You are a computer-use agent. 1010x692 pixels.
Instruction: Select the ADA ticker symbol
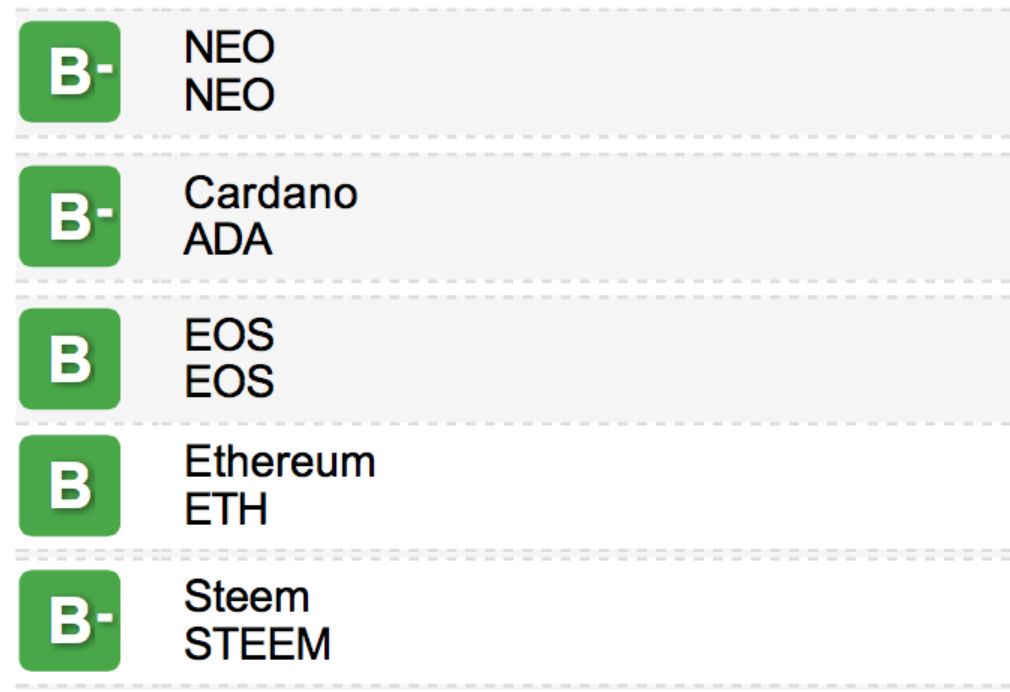tap(228, 240)
